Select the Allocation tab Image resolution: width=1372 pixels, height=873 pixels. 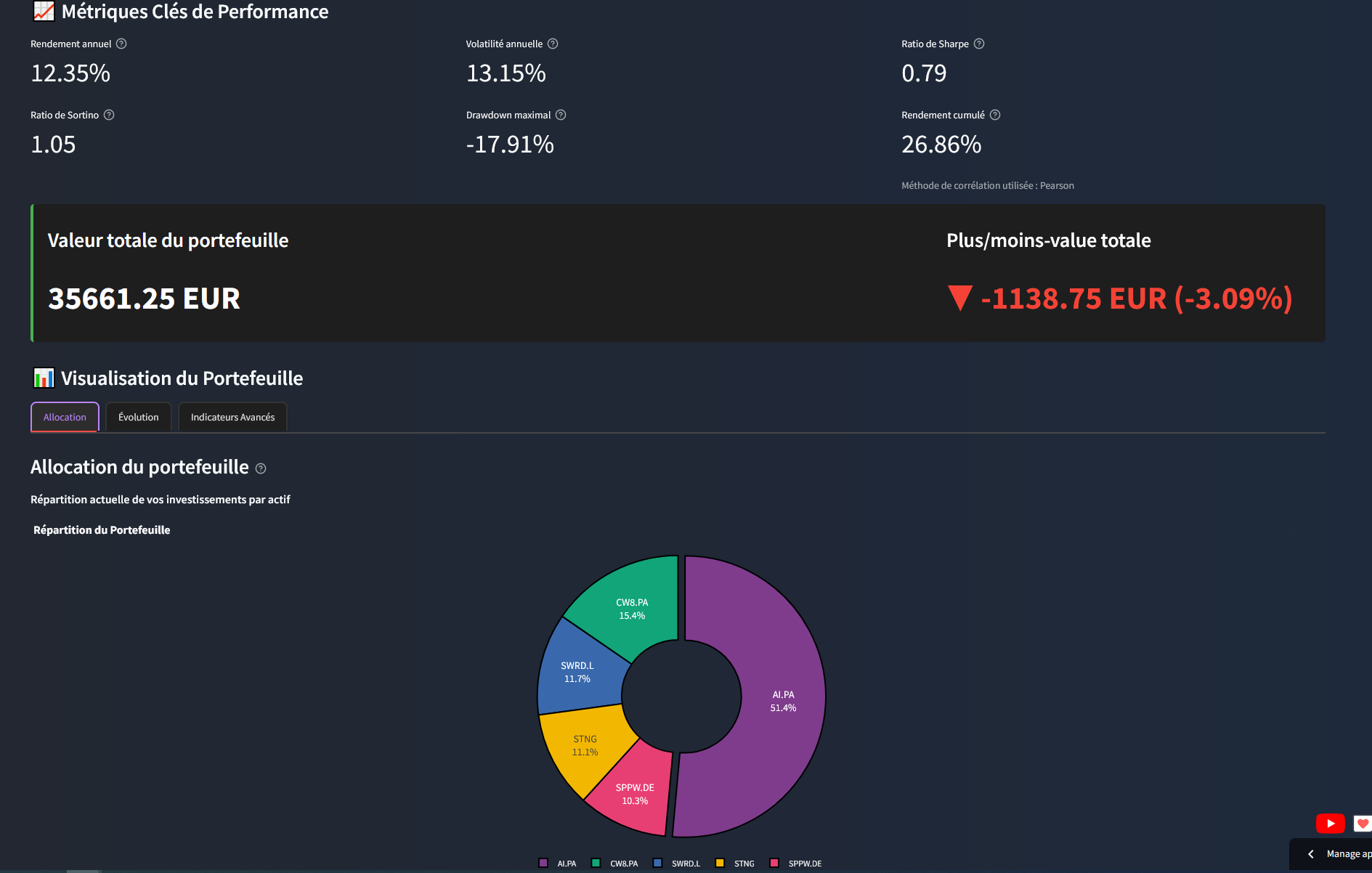(x=65, y=417)
